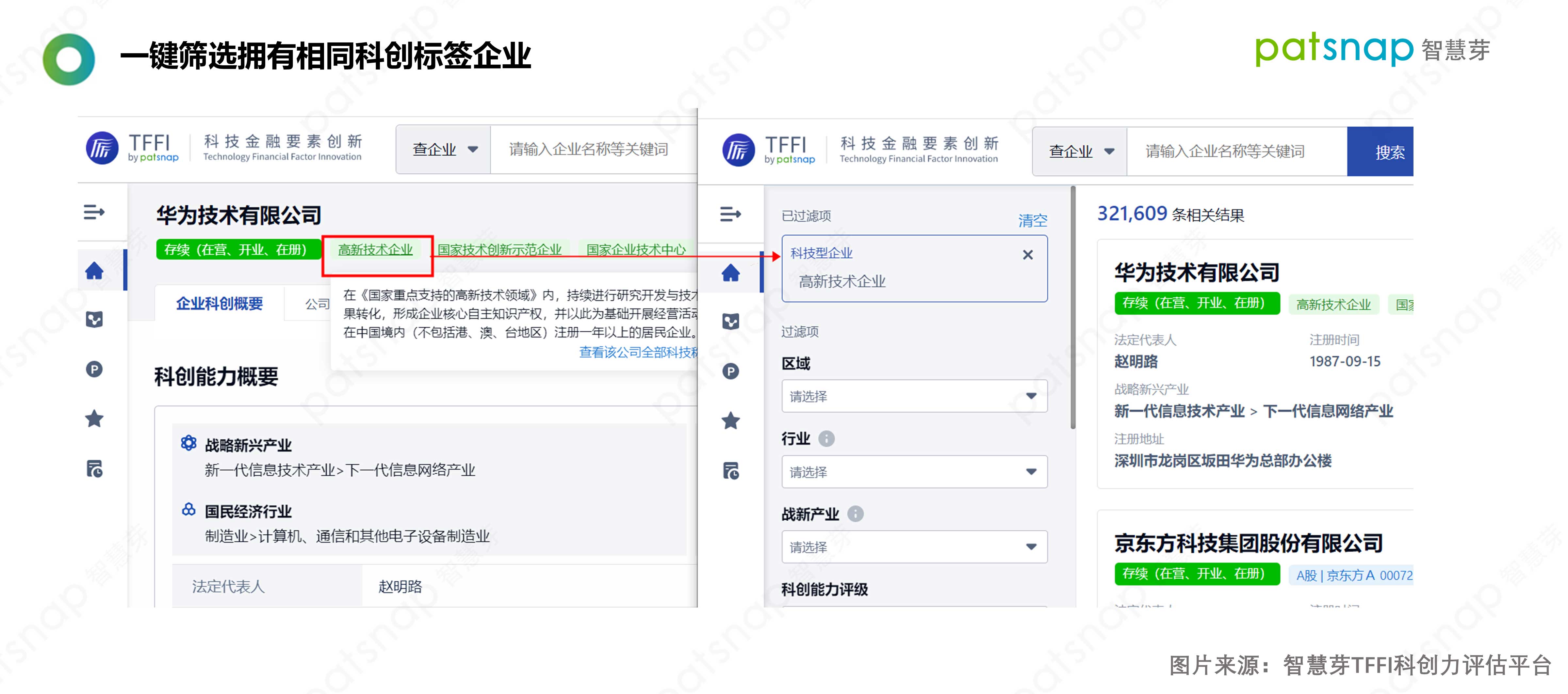Click the 高新技术企业 tag on Huawei page
Screen dimensions: 1568x694
[375, 250]
